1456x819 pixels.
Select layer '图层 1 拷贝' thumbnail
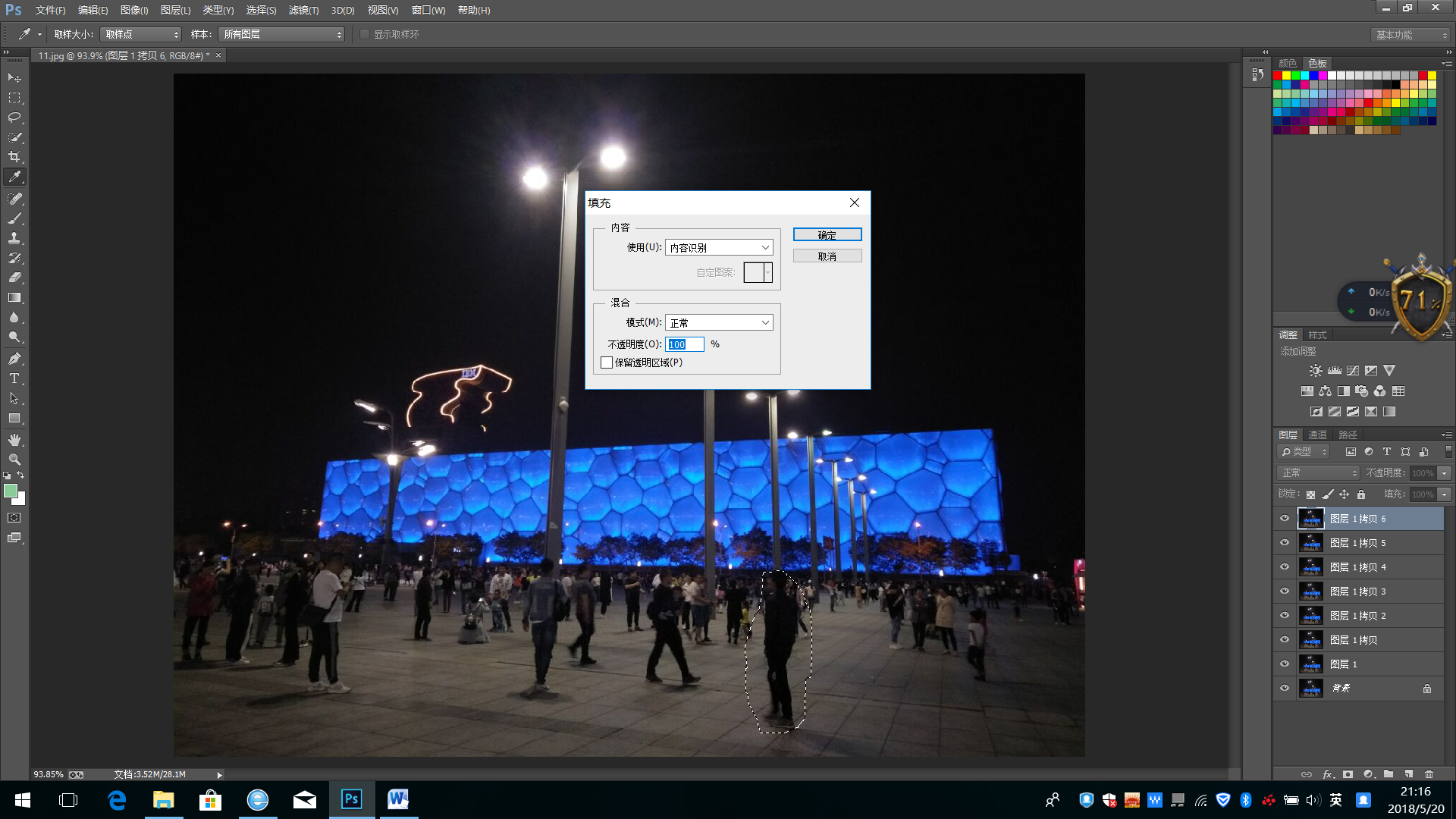click(x=1311, y=640)
